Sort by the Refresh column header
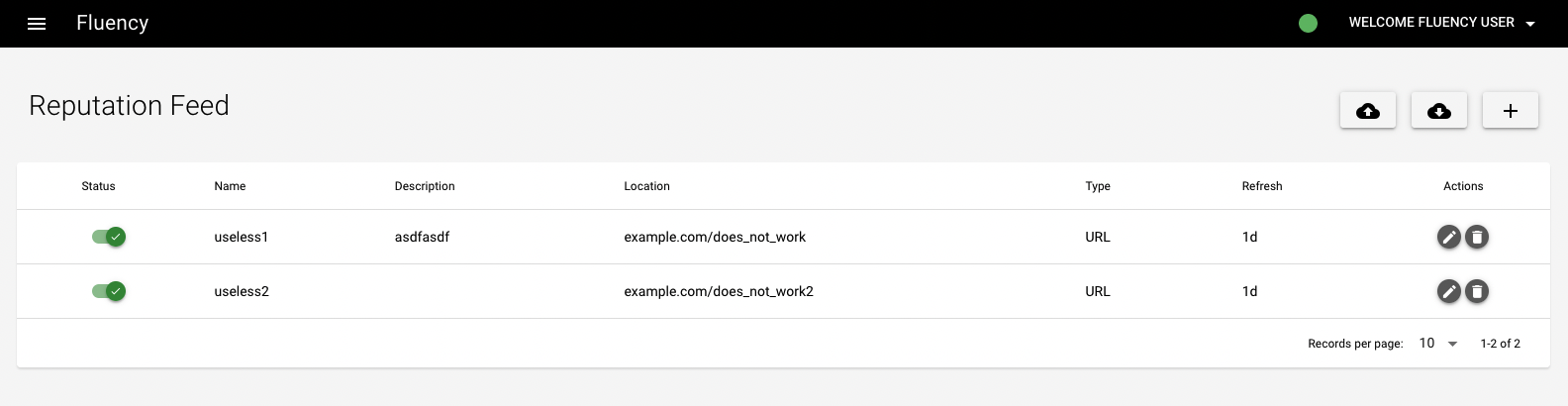Image resolution: width=1568 pixels, height=406 pixels. (1262, 186)
